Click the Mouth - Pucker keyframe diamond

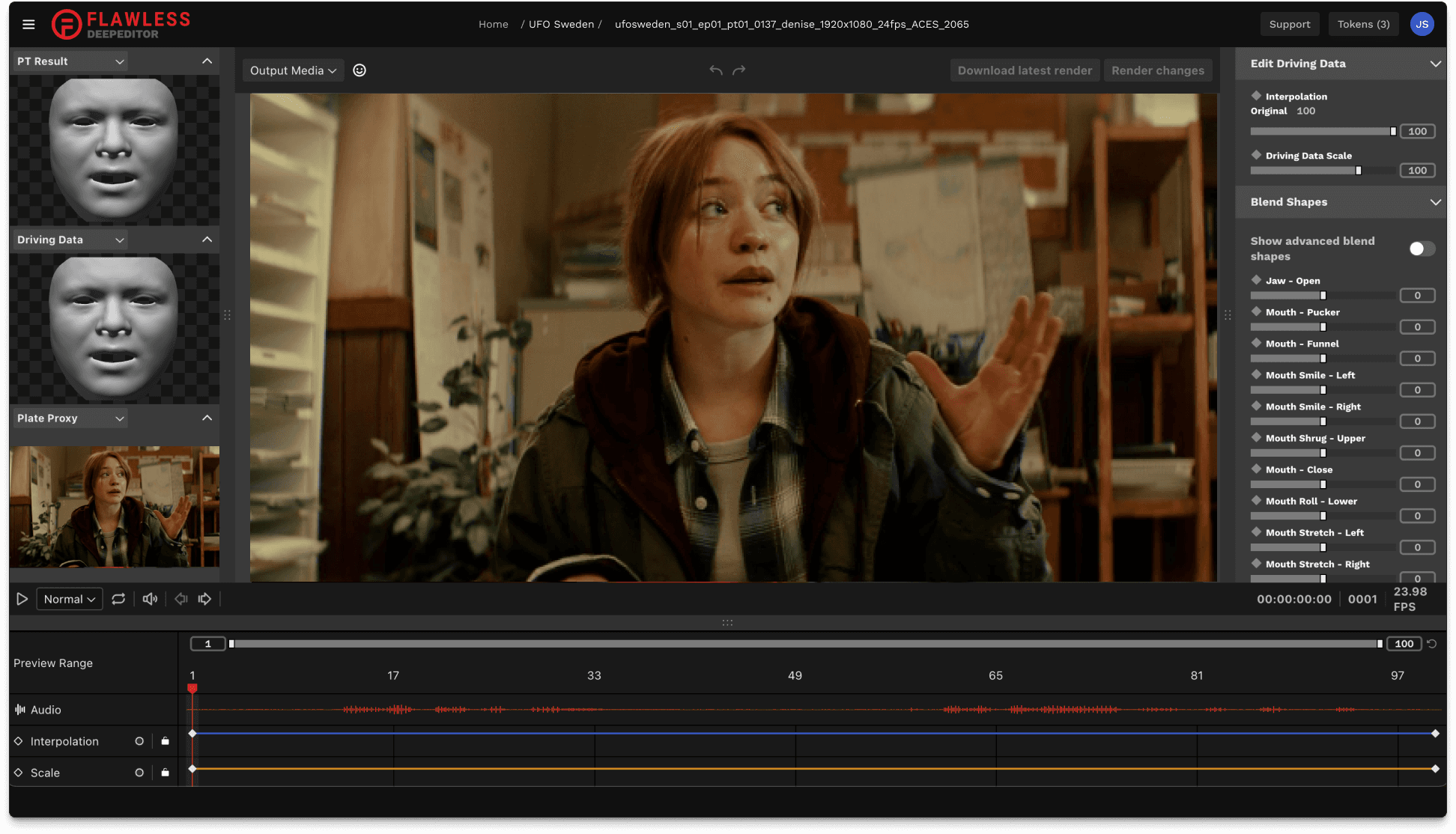pos(1256,311)
